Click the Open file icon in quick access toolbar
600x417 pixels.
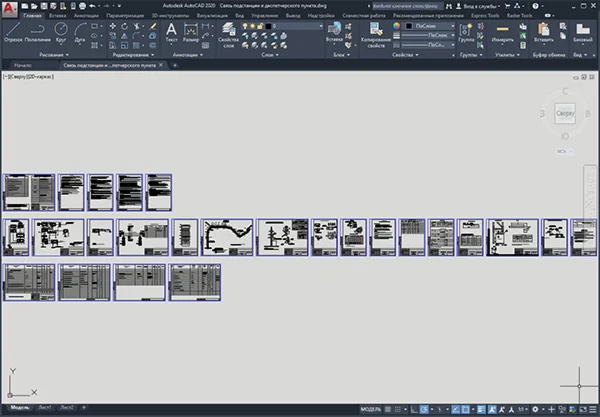click(x=34, y=6)
